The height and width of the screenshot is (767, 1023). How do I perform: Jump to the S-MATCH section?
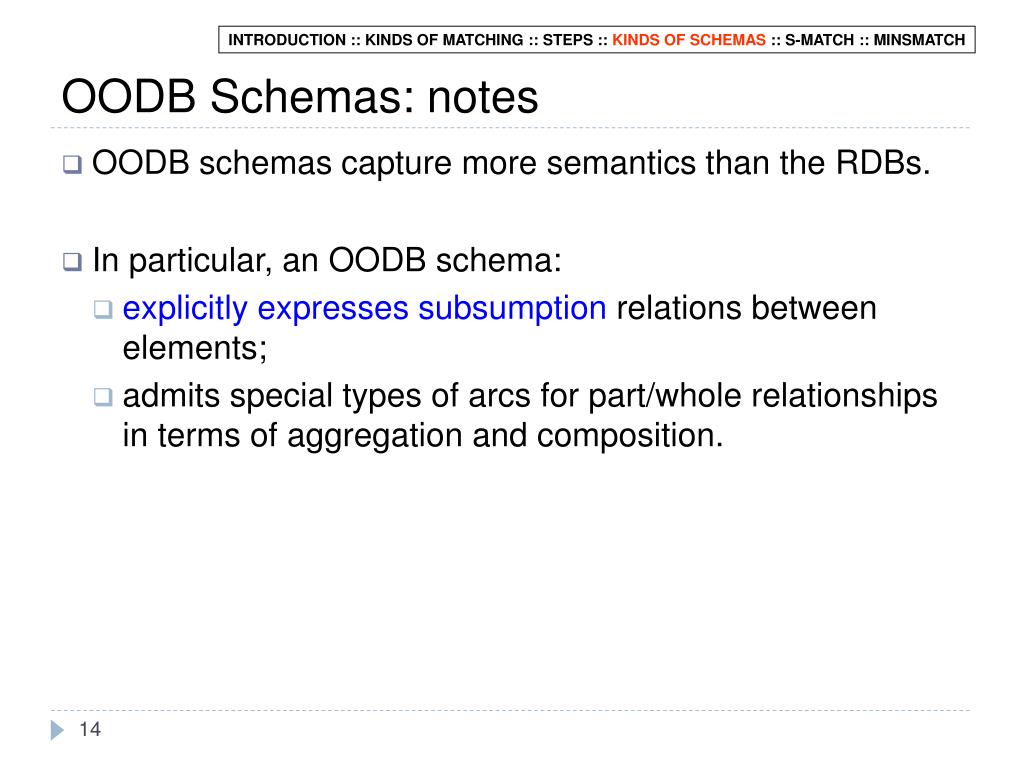pos(819,40)
